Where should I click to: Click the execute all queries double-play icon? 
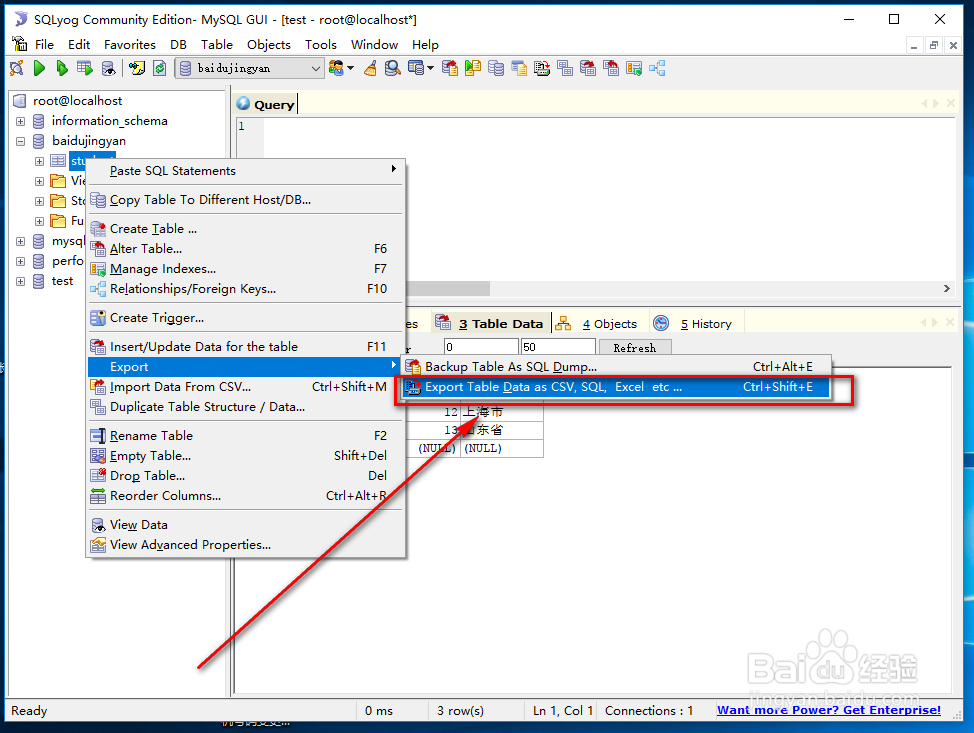coord(61,68)
